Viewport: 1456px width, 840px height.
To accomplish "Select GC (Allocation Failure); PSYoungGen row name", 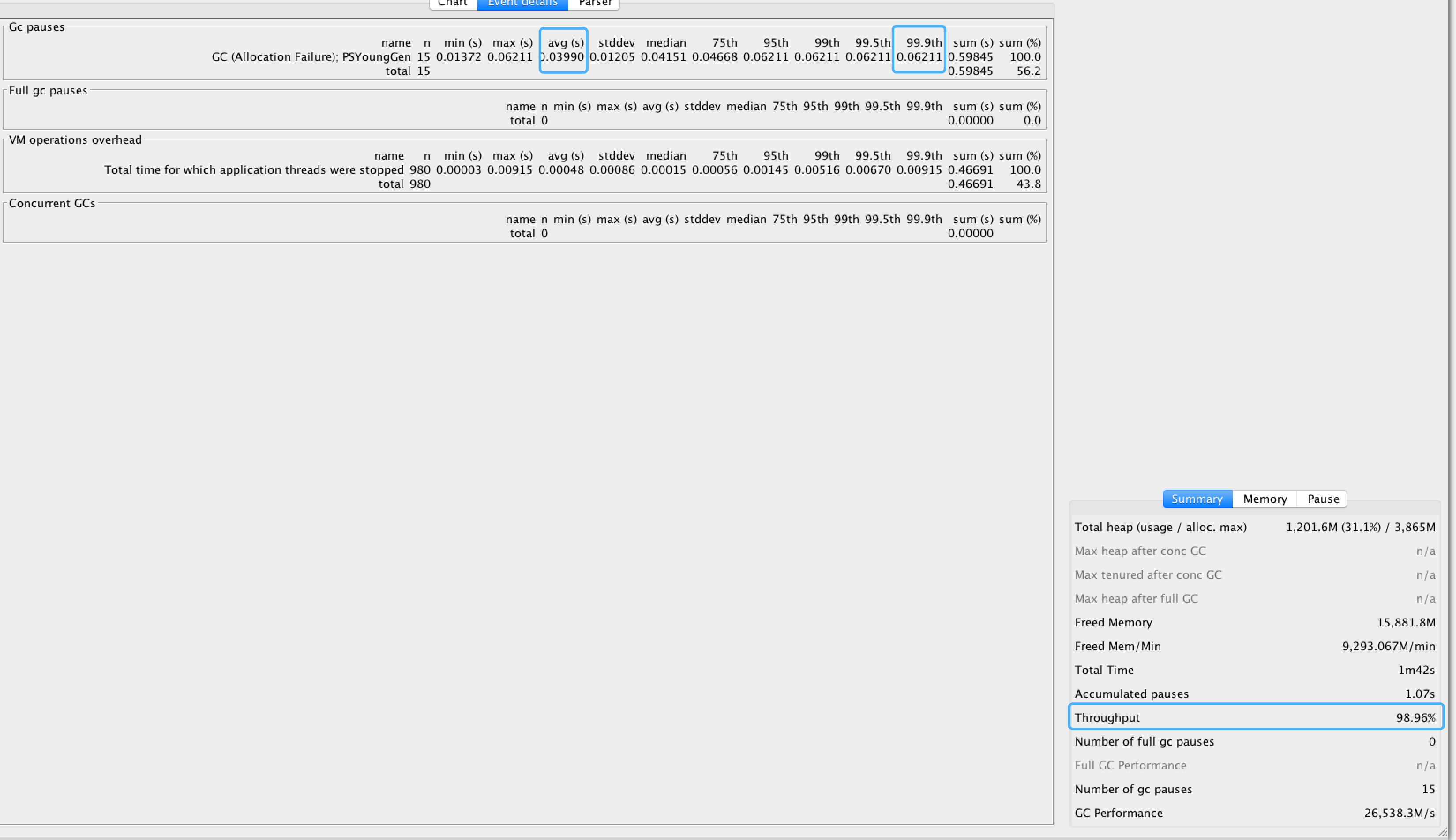I will click(x=311, y=56).
